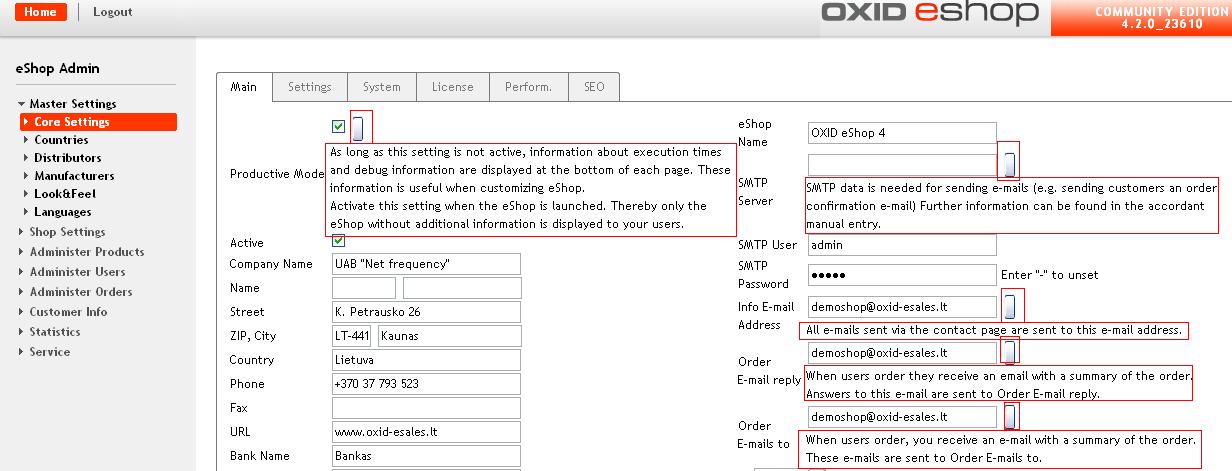This screenshot has width=1232, height=471.
Task: Toggle the Productive Mode checkbox
Action: (x=339, y=127)
